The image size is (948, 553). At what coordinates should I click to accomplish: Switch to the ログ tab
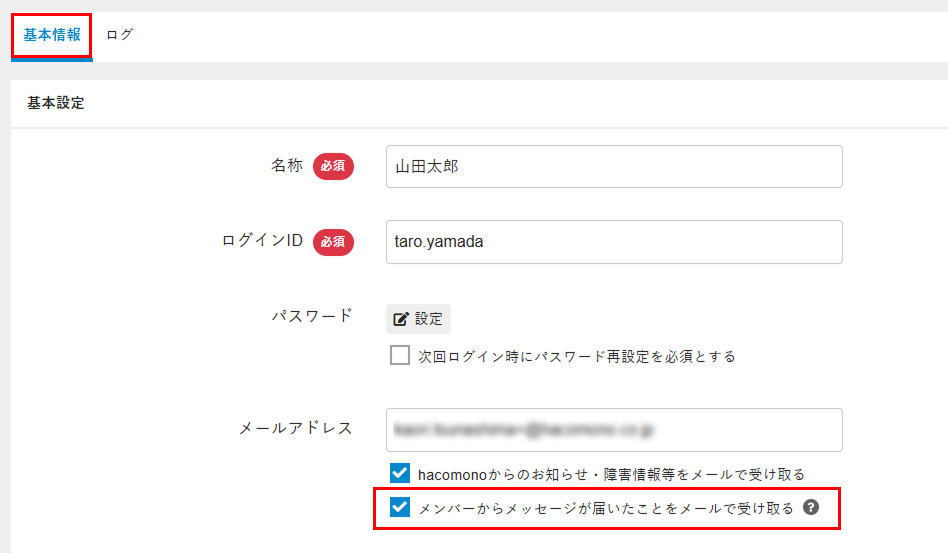coord(120,35)
